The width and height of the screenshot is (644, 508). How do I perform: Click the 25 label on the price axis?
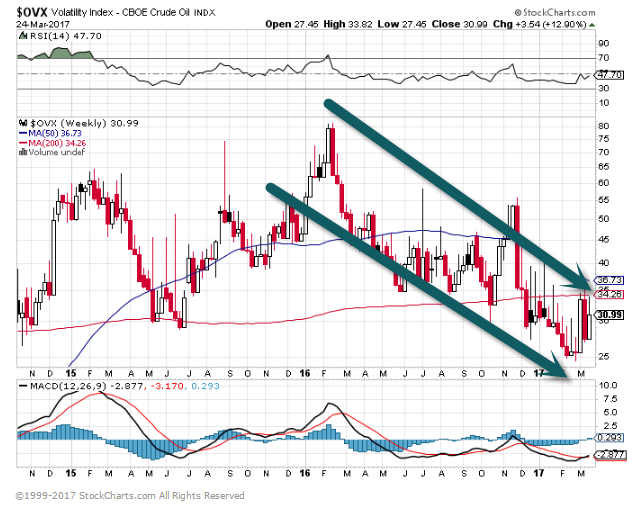tap(604, 356)
